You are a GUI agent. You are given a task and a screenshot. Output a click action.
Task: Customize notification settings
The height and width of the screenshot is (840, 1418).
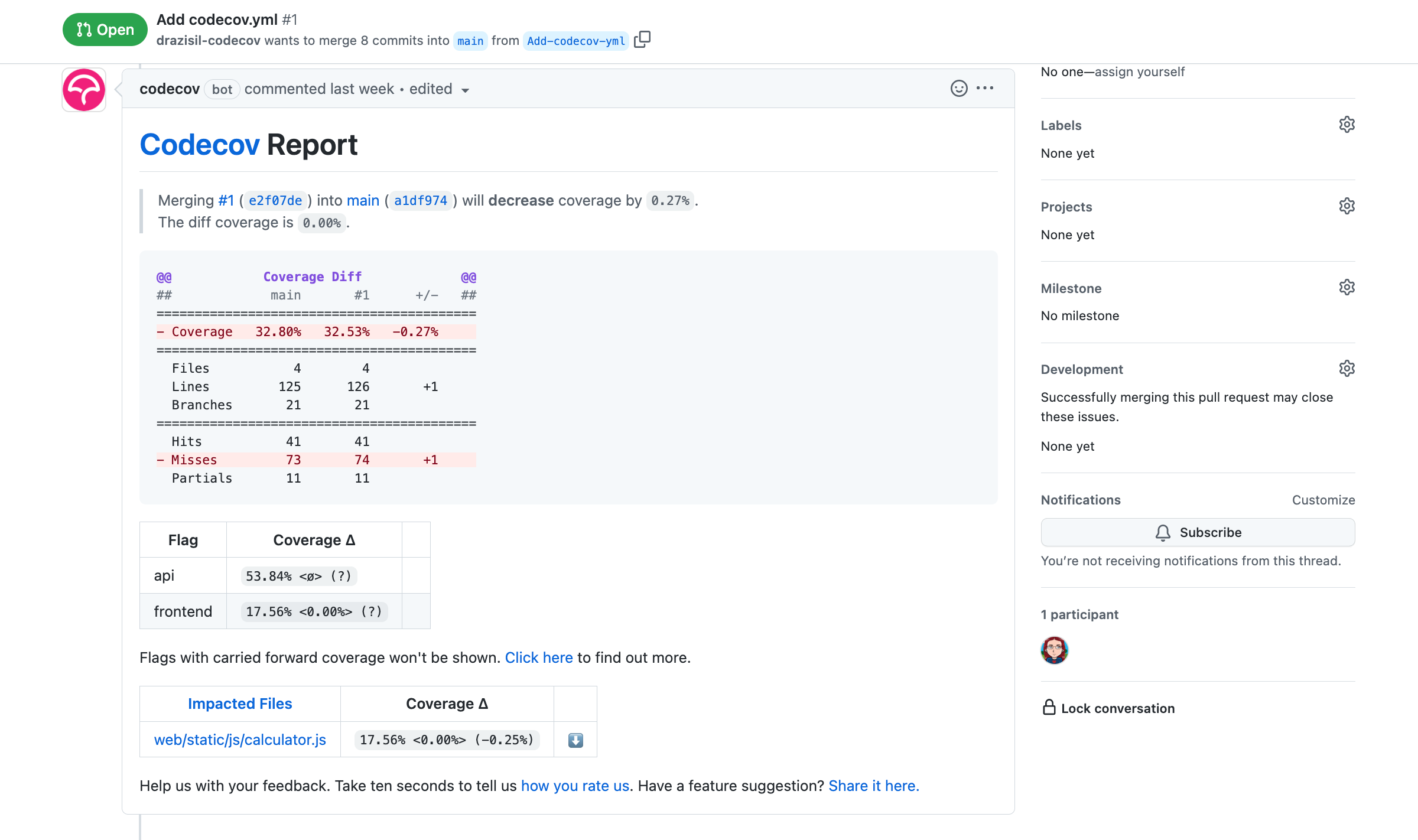tap(1323, 500)
